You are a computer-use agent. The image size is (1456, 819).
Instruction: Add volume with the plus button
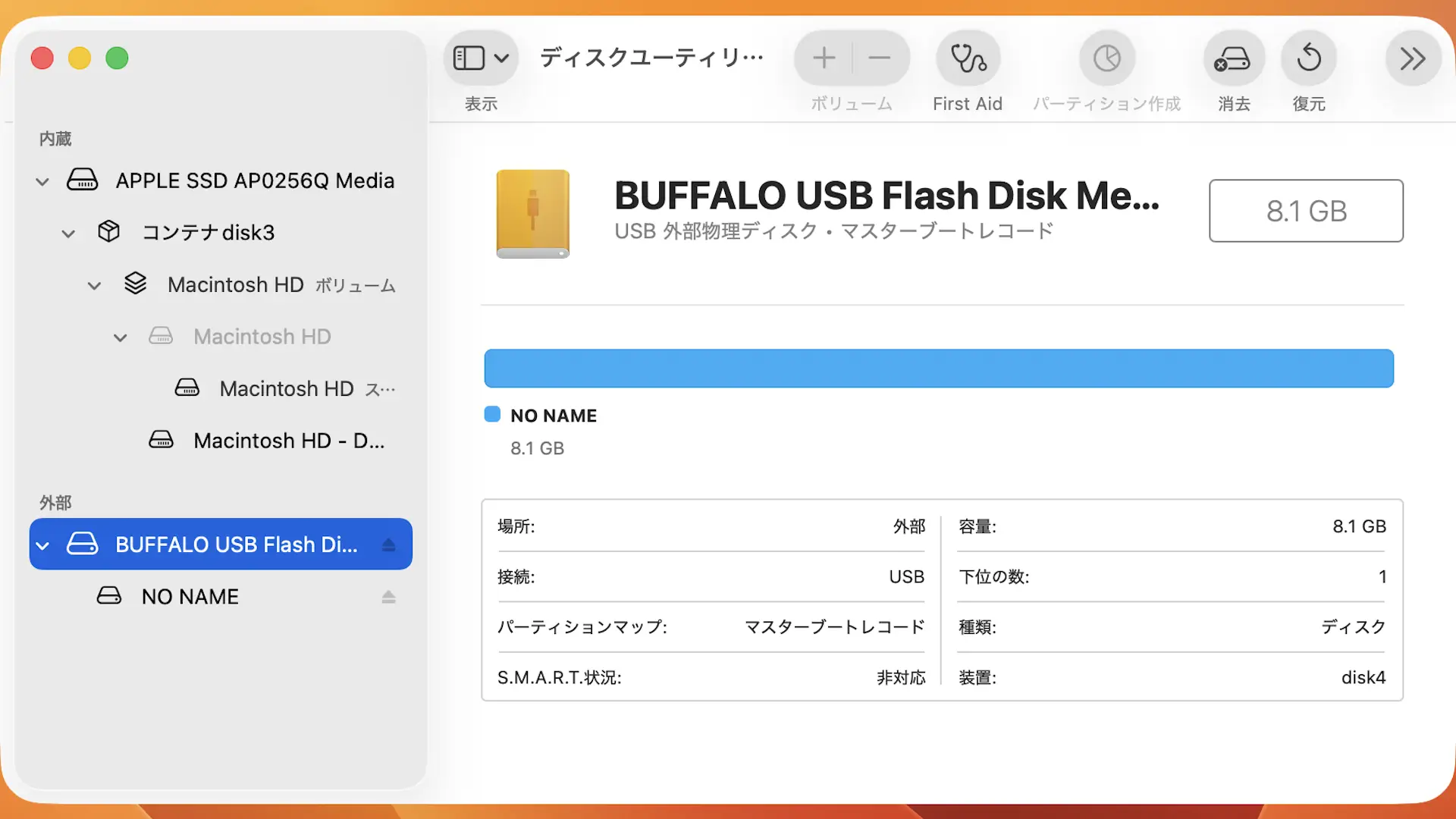(824, 58)
